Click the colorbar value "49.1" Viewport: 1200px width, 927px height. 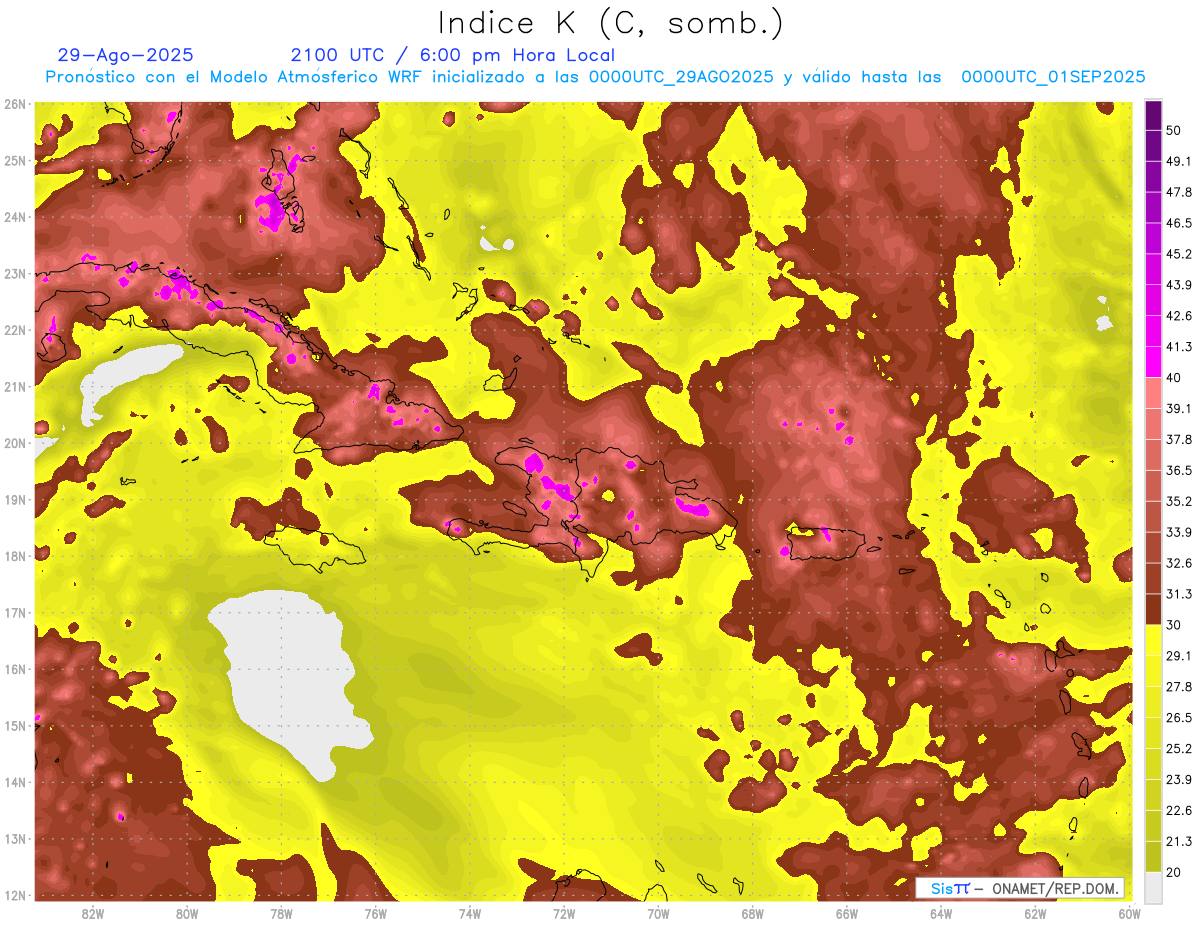tap(1178, 161)
